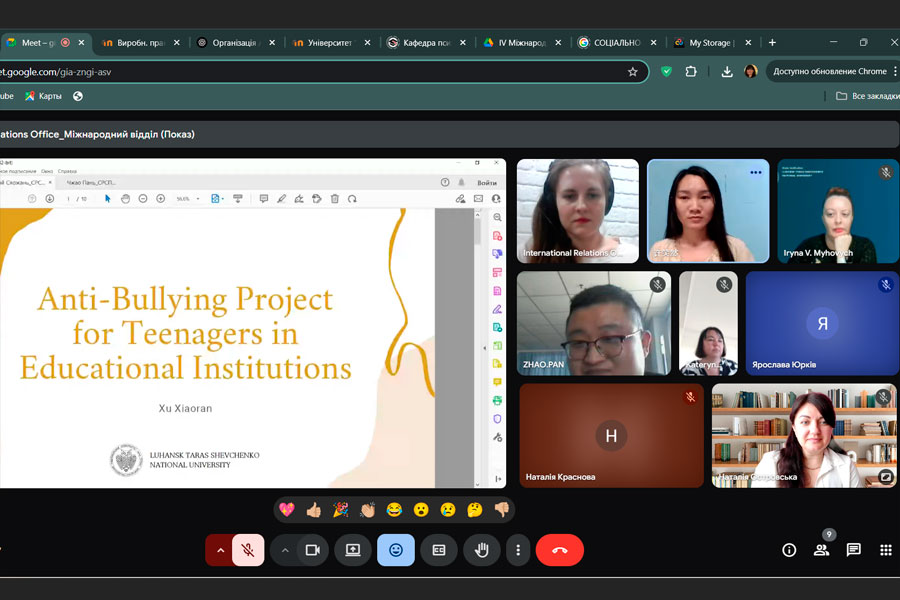Screen dimensions: 900x600
Task: Open the activities grid icon
Action: pos(885,550)
